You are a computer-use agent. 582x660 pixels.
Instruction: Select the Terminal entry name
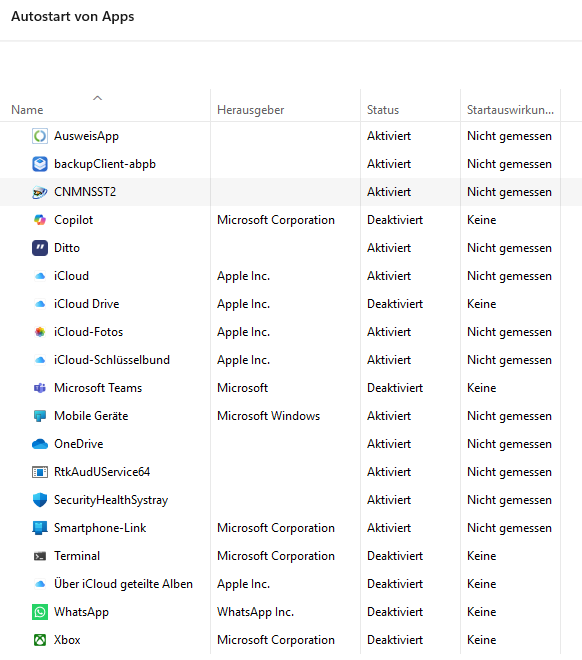(x=77, y=556)
